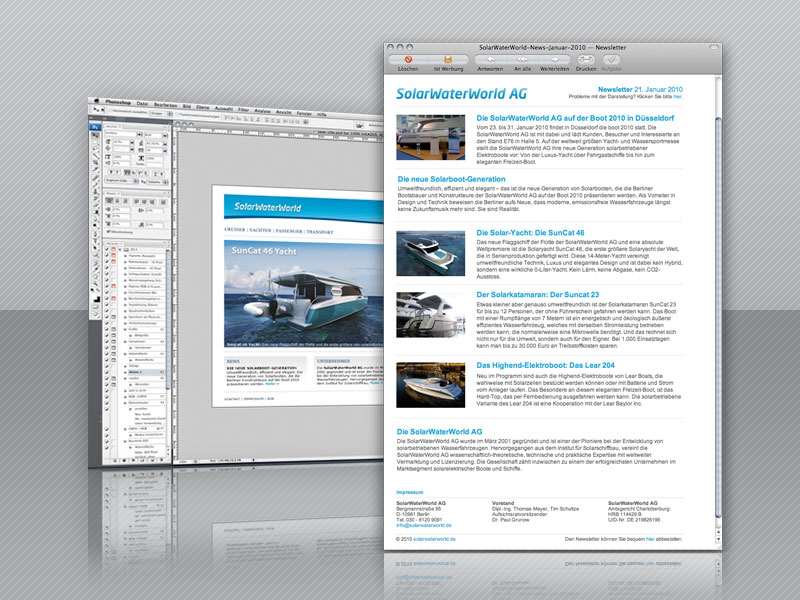The width and height of the screenshot is (800, 600).
Task: Select the Crop tool in Photoshop's toolbox
Action: coord(95,163)
